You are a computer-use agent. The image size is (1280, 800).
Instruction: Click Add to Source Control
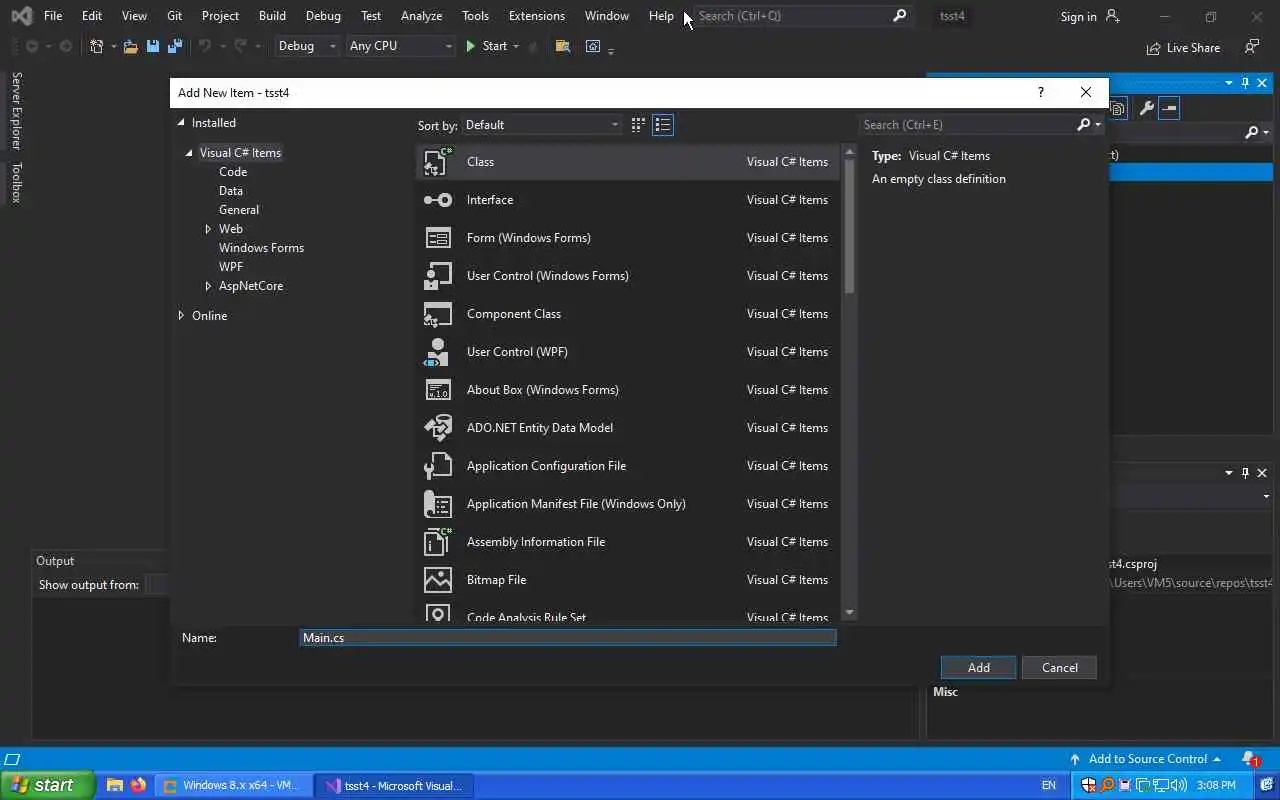tap(1146, 759)
